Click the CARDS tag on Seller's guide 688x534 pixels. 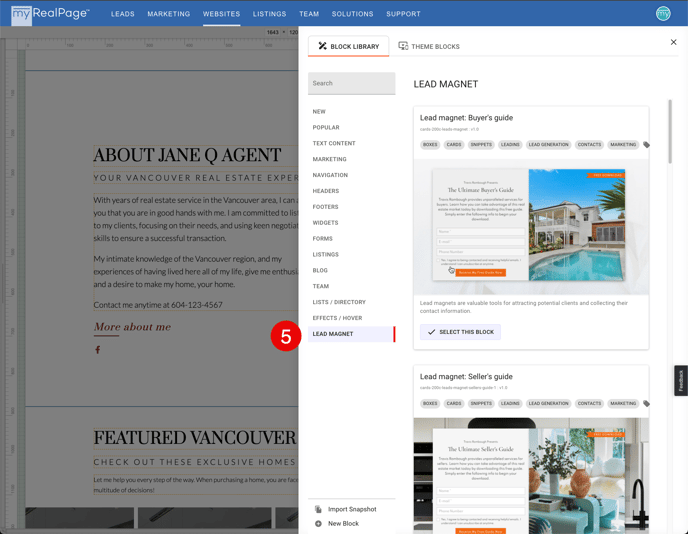click(454, 404)
